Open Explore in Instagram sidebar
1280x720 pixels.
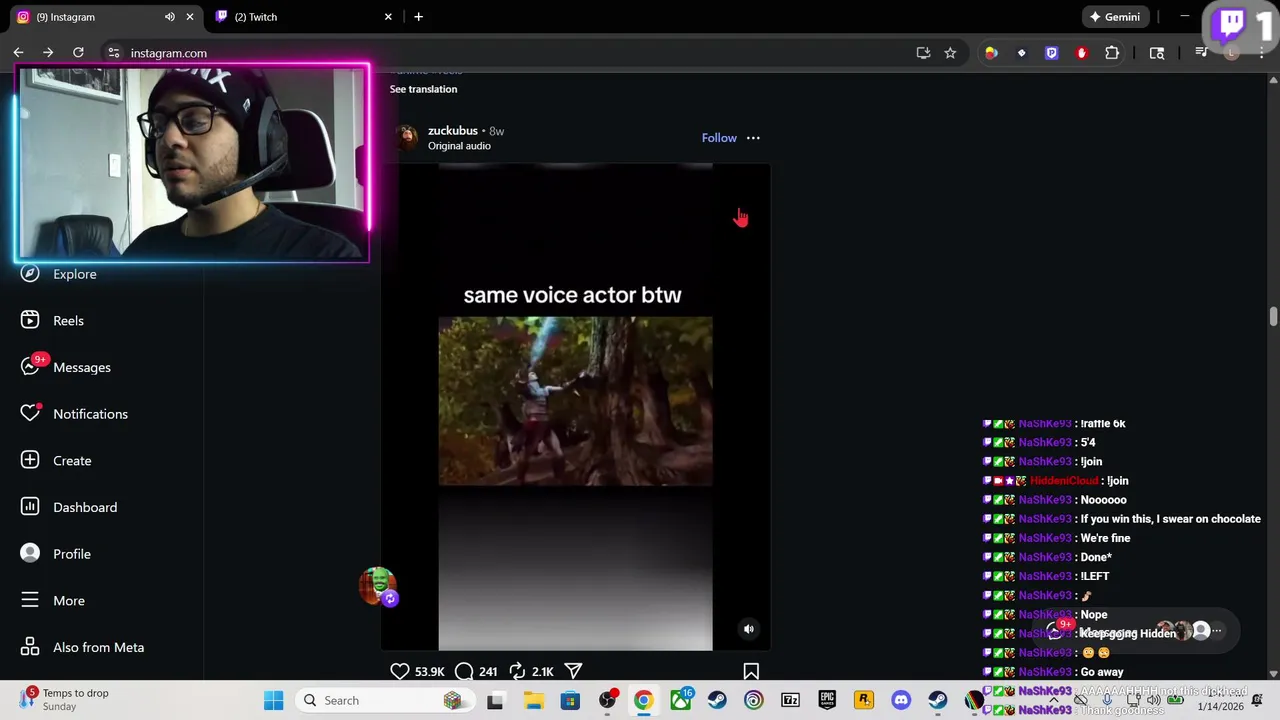(60, 274)
